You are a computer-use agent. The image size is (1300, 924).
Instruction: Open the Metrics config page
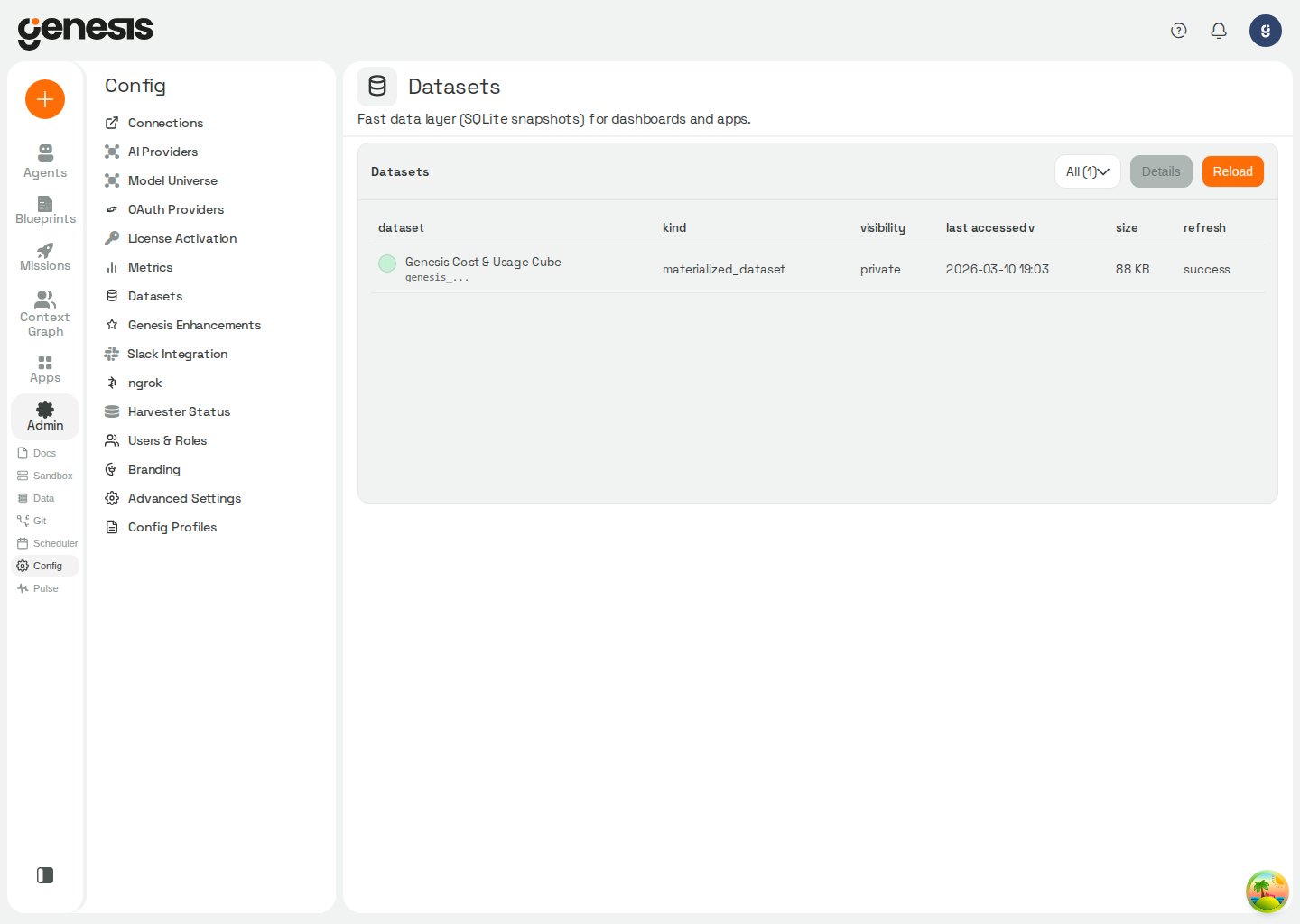(x=139, y=267)
